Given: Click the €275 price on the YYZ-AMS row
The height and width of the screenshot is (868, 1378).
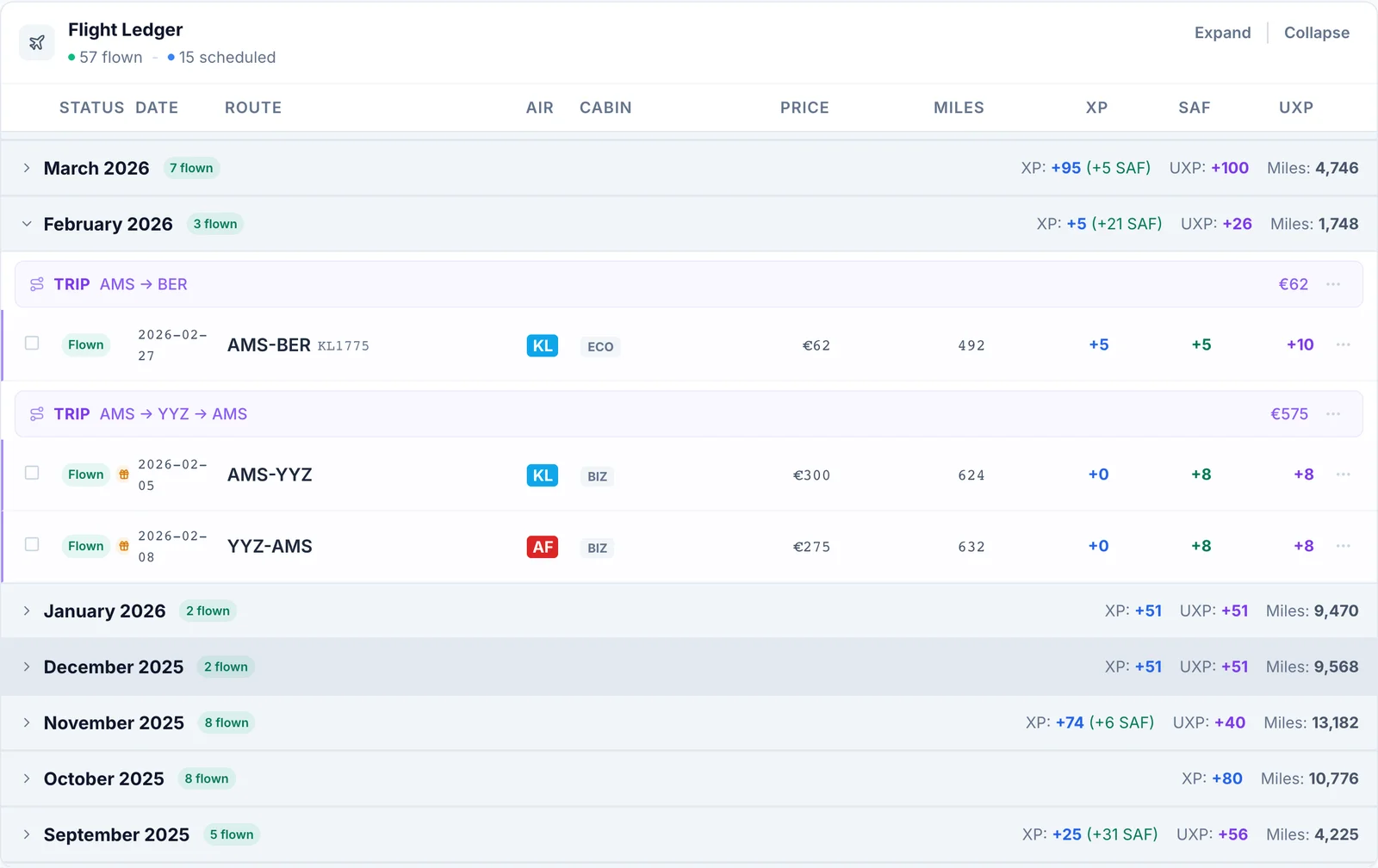Looking at the screenshot, I should (x=811, y=547).
